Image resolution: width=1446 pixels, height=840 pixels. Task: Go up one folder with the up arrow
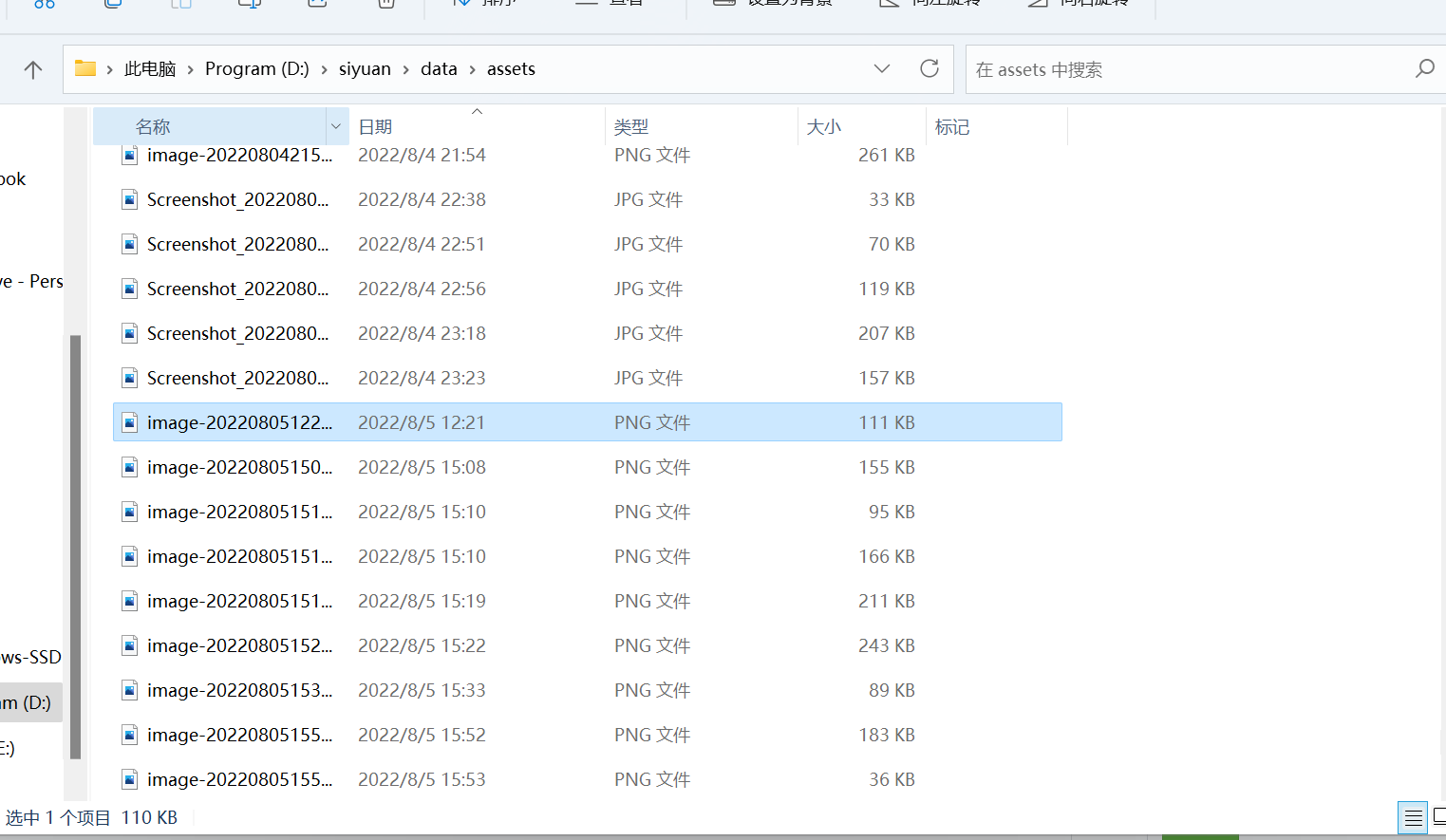coord(33,69)
